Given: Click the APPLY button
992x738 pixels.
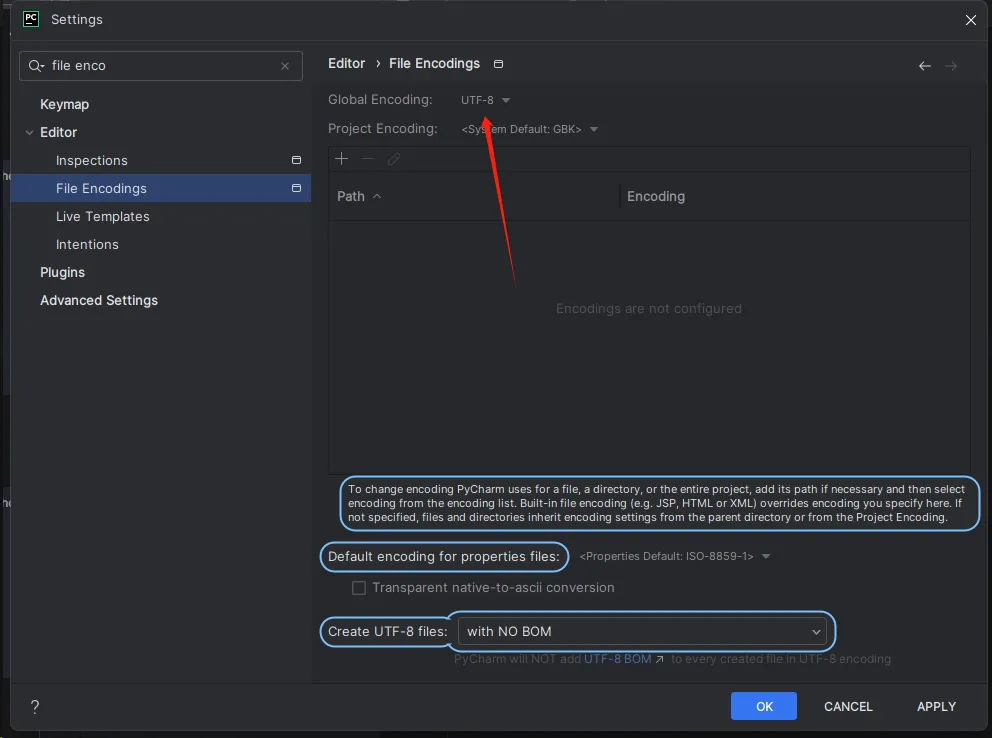Looking at the screenshot, I should 936,706.
